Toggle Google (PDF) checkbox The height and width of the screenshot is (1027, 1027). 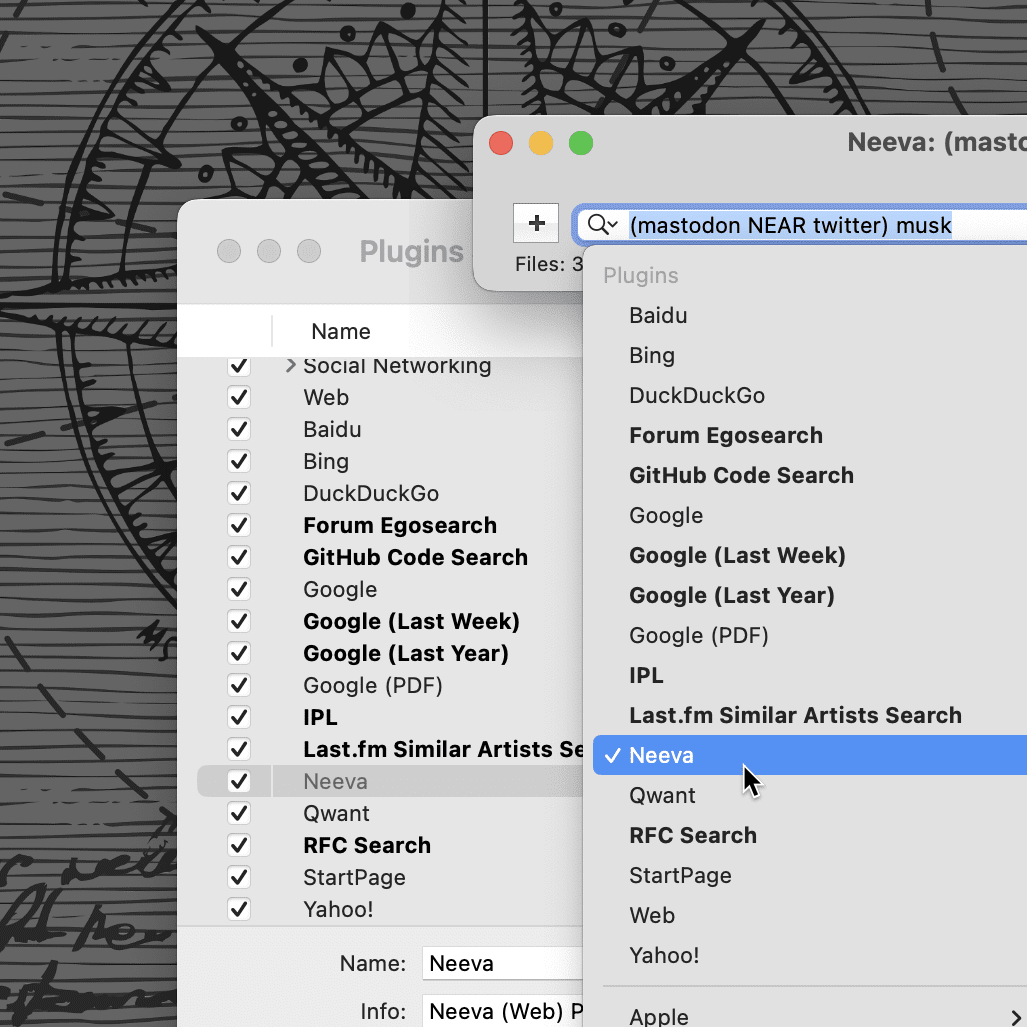click(239, 686)
